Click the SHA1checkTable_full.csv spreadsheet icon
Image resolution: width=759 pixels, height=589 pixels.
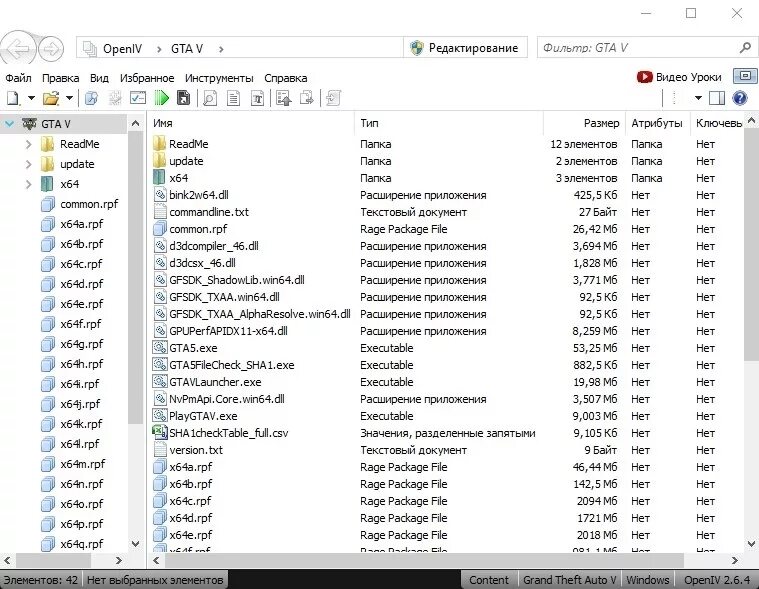point(160,432)
